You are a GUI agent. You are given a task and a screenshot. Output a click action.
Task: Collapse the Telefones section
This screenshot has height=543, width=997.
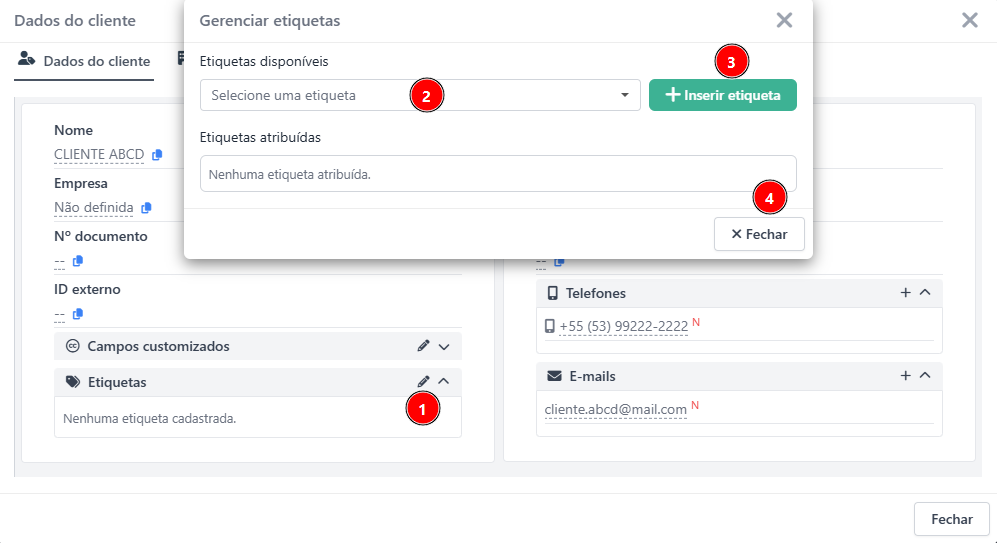coord(925,293)
